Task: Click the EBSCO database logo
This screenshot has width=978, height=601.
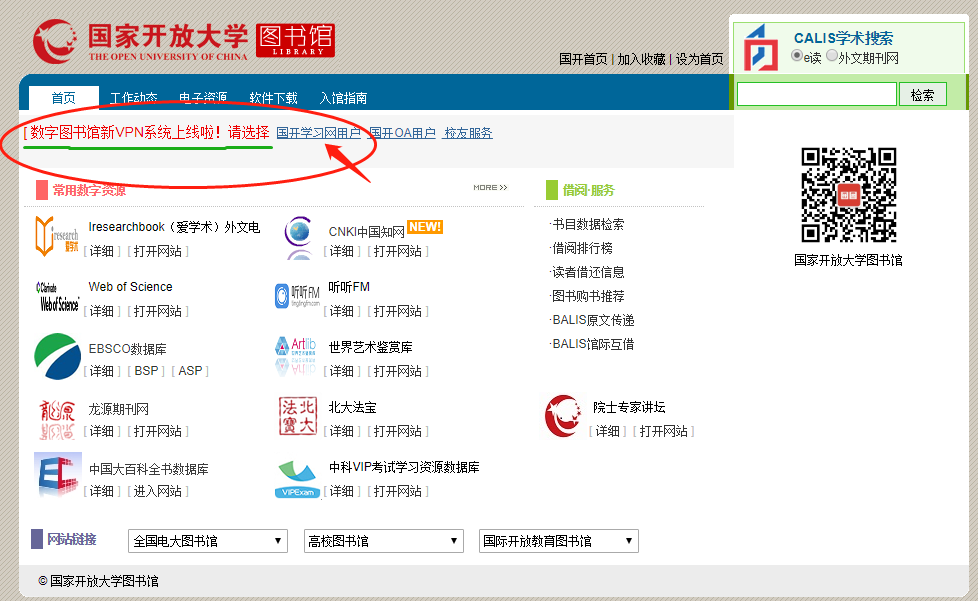Action: 57,357
